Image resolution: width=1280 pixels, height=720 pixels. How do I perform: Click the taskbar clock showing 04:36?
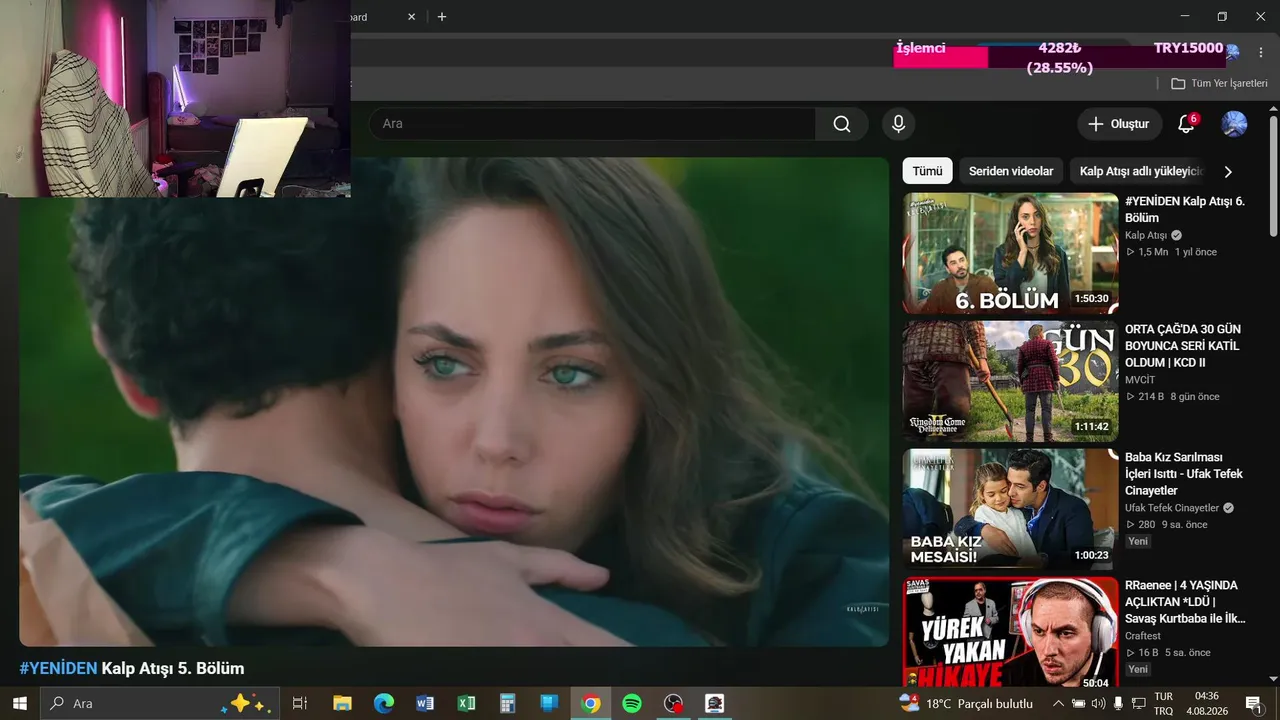[1207, 703]
